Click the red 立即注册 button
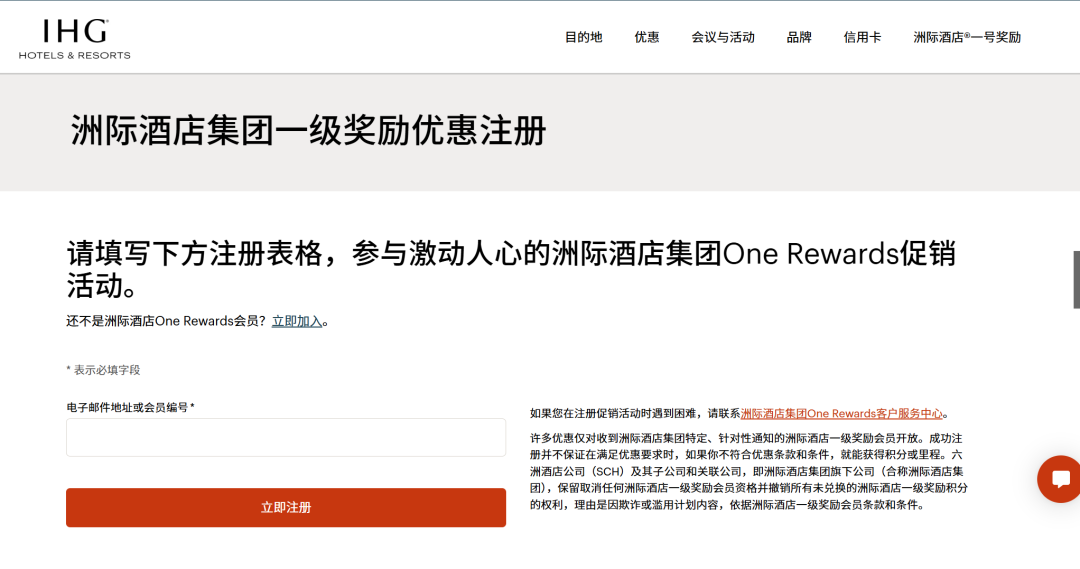Image resolution: width=1080 pixels, height=569 pixels. coord(286,508)
